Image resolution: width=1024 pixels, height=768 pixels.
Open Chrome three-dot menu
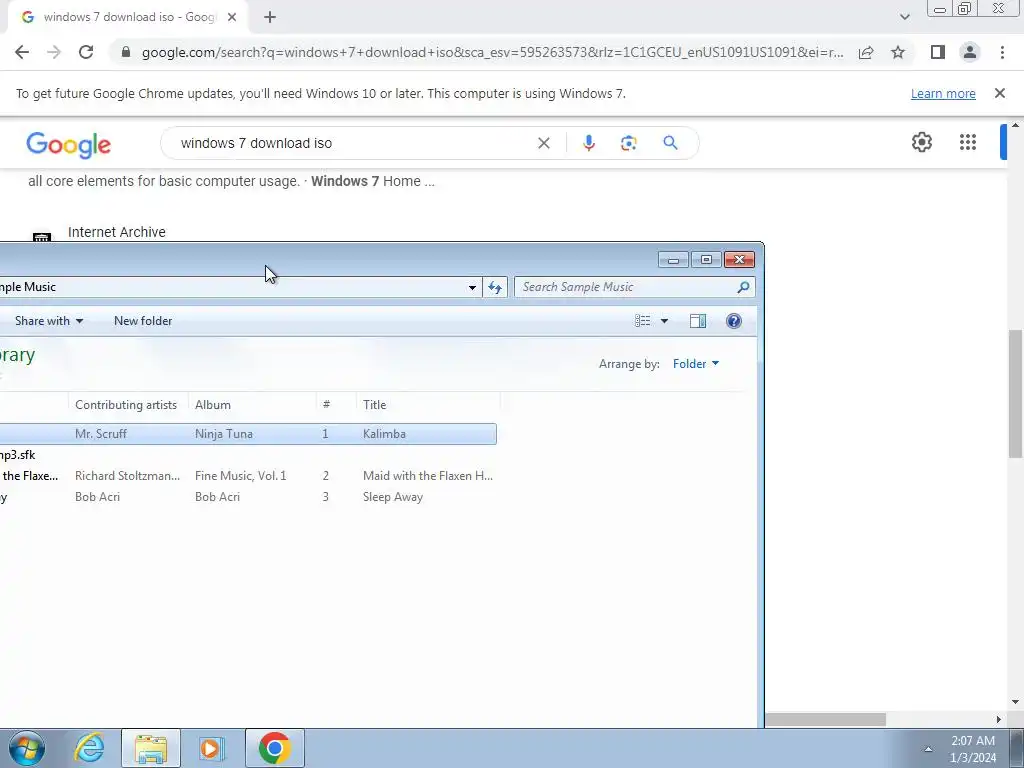click(1002, 52)
